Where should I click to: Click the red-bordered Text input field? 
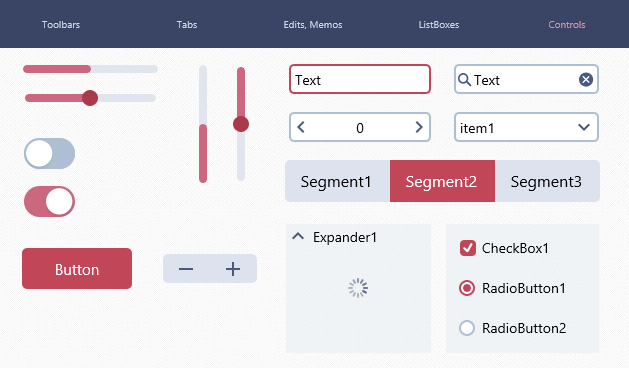click(x=360, y=79)
